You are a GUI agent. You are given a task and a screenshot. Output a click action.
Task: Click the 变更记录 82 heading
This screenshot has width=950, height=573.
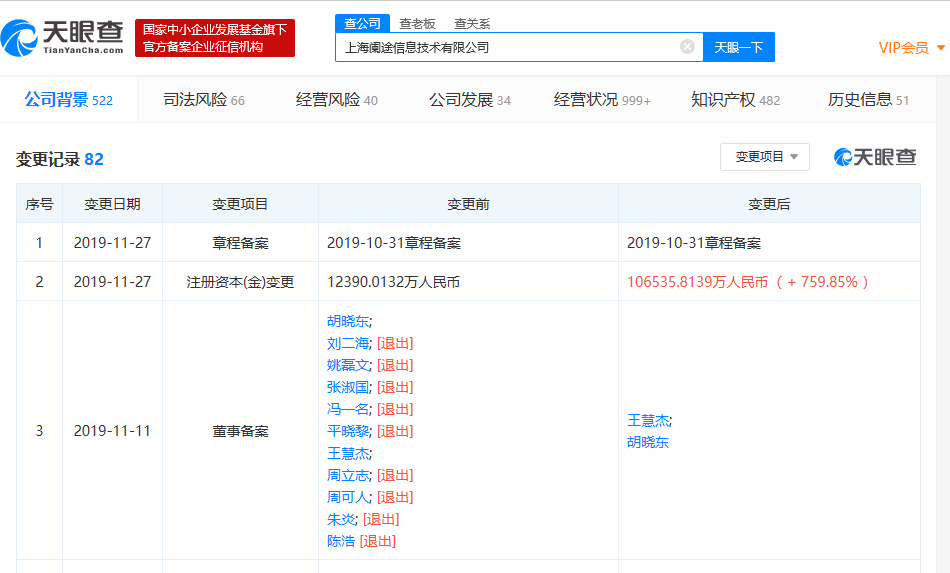pyautogui.click(x=60, y=159)
